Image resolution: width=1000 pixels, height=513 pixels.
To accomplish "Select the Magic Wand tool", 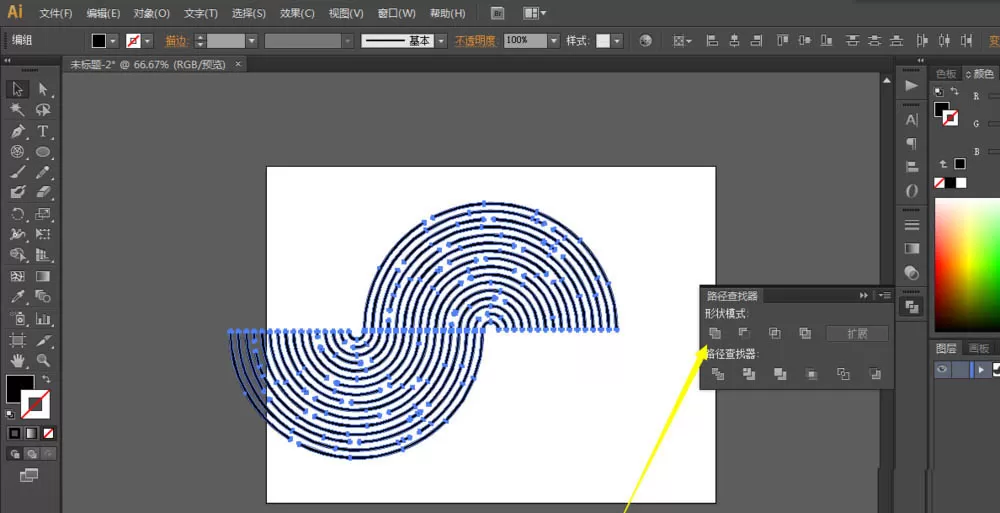I will tap(17, 110).
